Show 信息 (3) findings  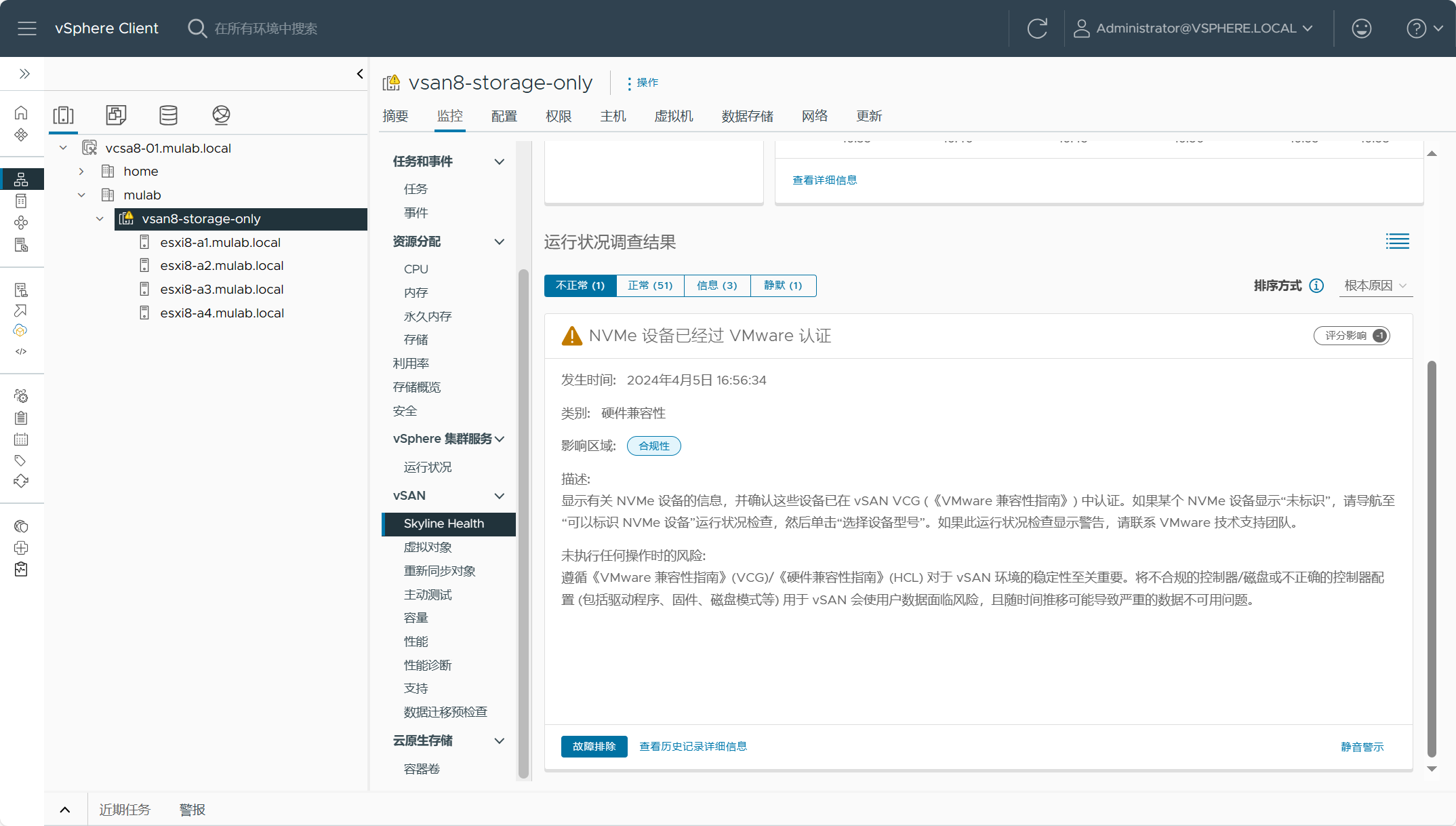(x=717, y=286)
